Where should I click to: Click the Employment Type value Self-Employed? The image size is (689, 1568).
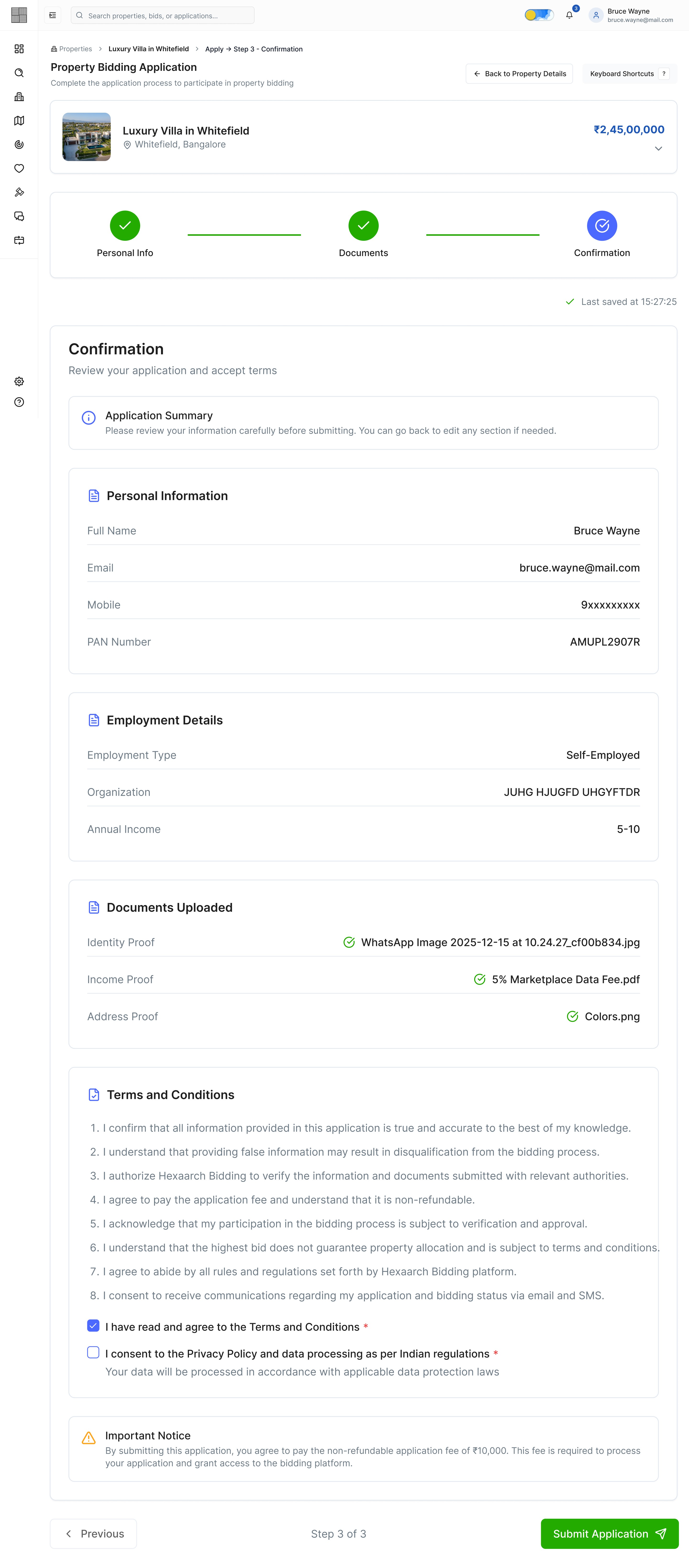603,755
